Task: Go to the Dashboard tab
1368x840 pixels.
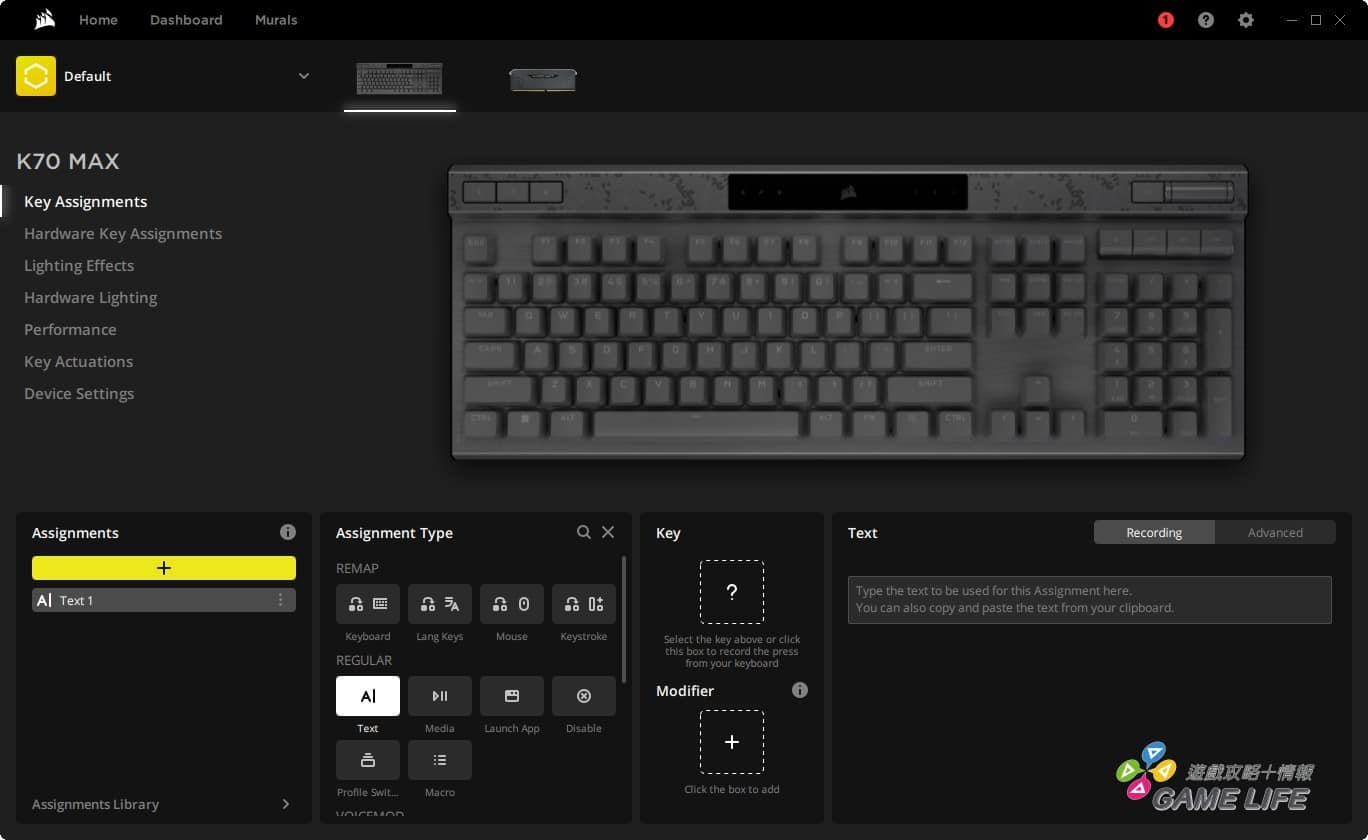Action: tap(186, 20)
